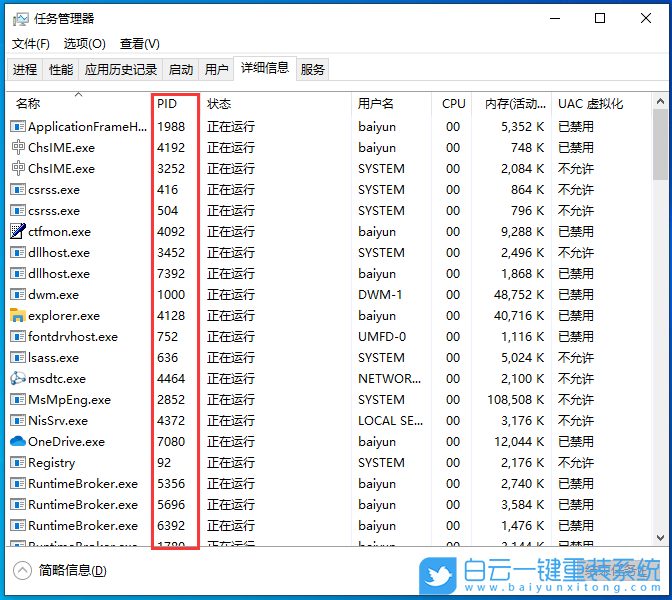
Task: Collapse to 简略信息(D) view
Action: pos(60,570)
